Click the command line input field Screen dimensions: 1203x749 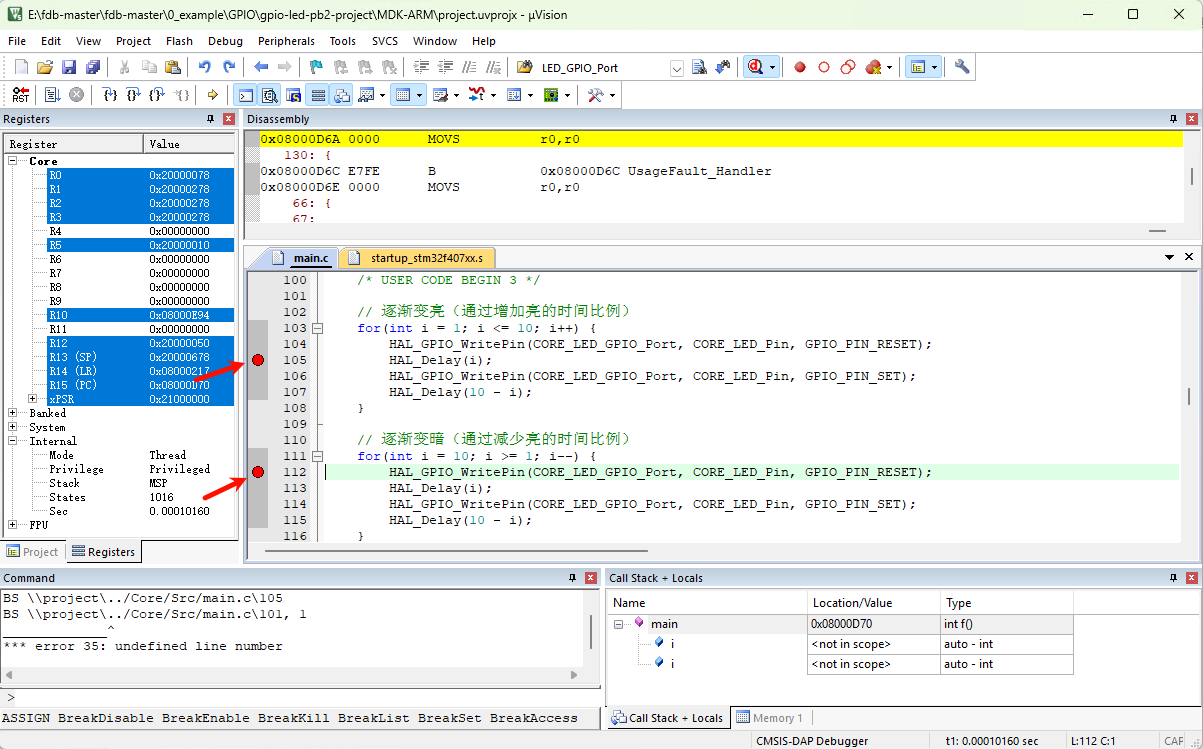(300, 698)
